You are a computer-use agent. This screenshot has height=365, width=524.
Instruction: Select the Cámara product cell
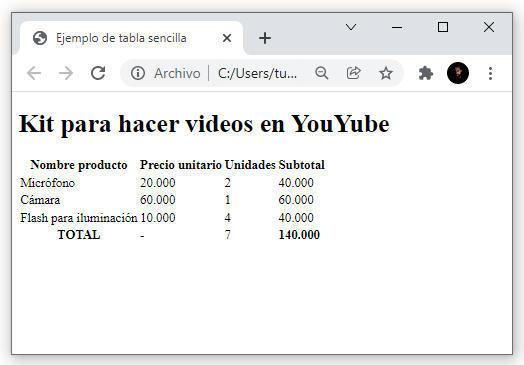click(40, 200)
